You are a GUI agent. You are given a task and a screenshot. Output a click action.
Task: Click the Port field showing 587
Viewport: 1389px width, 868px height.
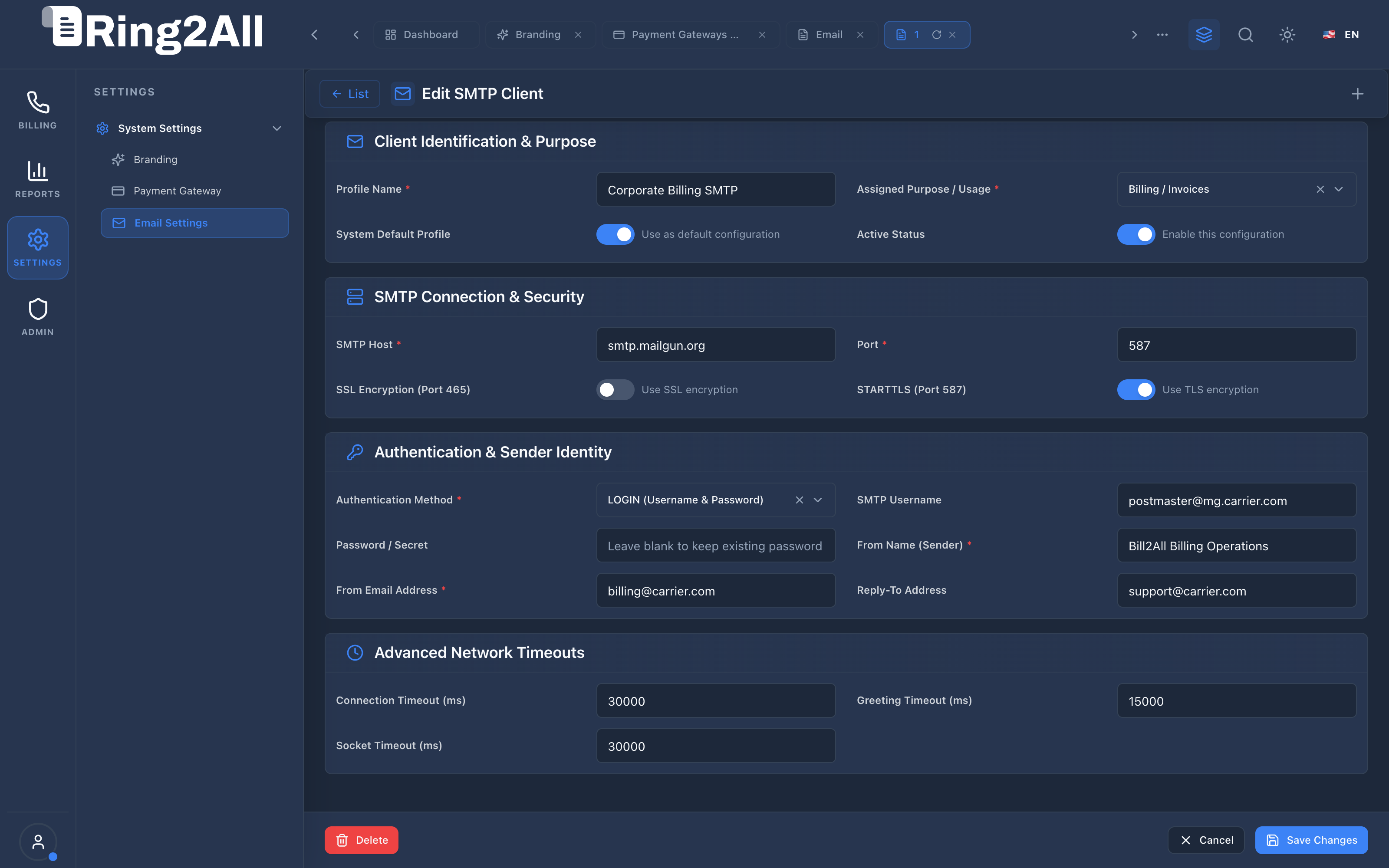1236,345
